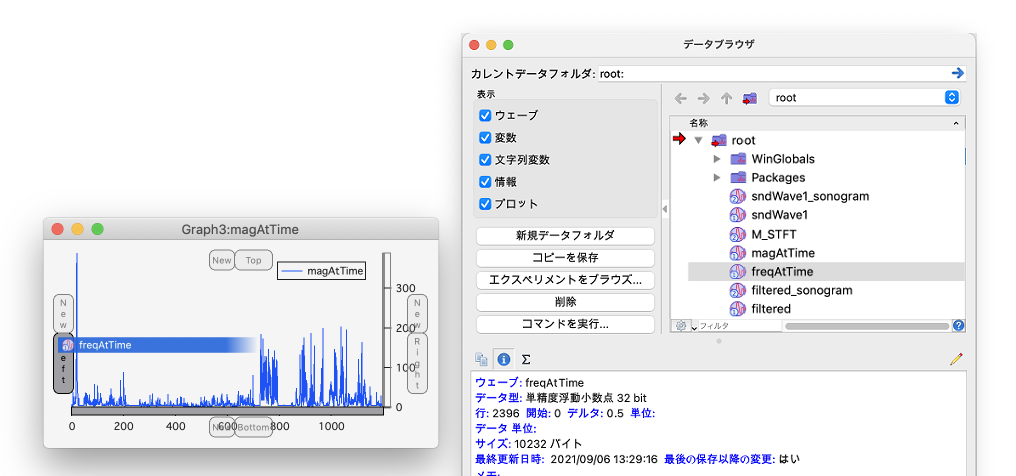This screenshot has width=1016, height=476.
Task: Click the blue arrow beside current data folder
Action: (957, 73)
